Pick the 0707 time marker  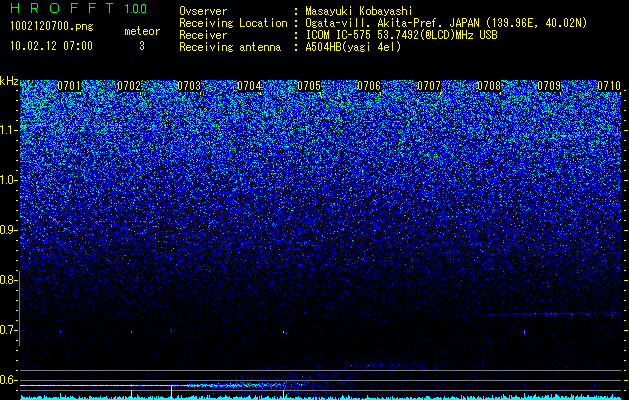[429, 86]
